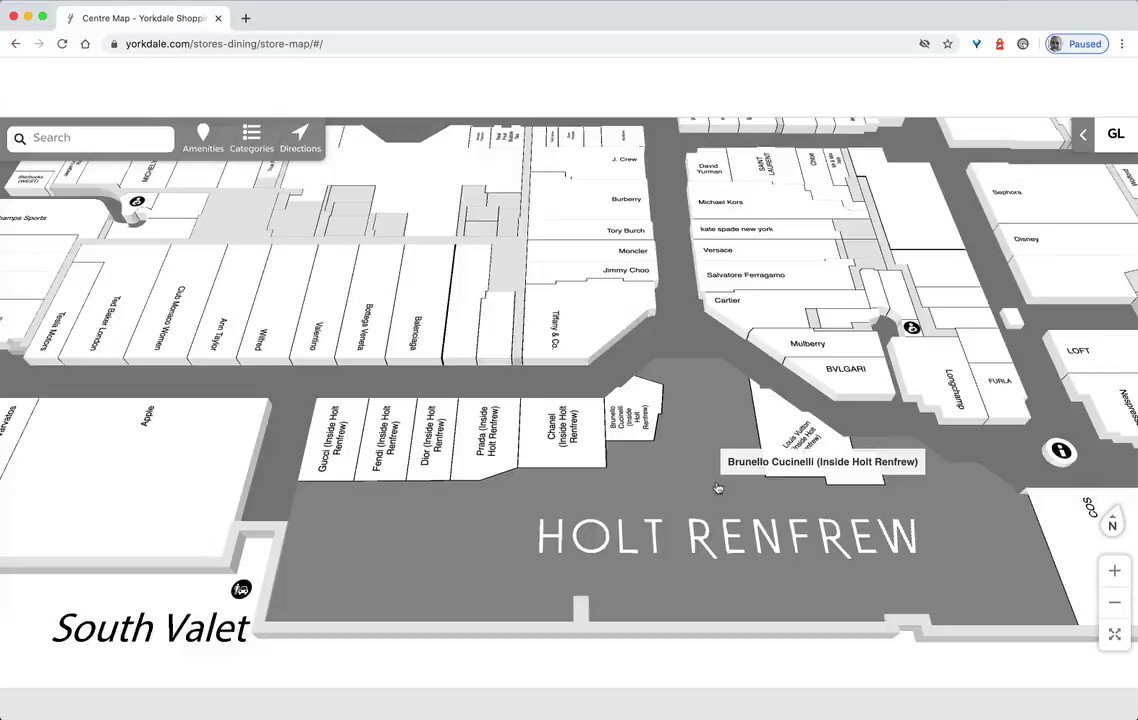Click the Brunello Cucinelli tooltip label

(x=822, y=462)
